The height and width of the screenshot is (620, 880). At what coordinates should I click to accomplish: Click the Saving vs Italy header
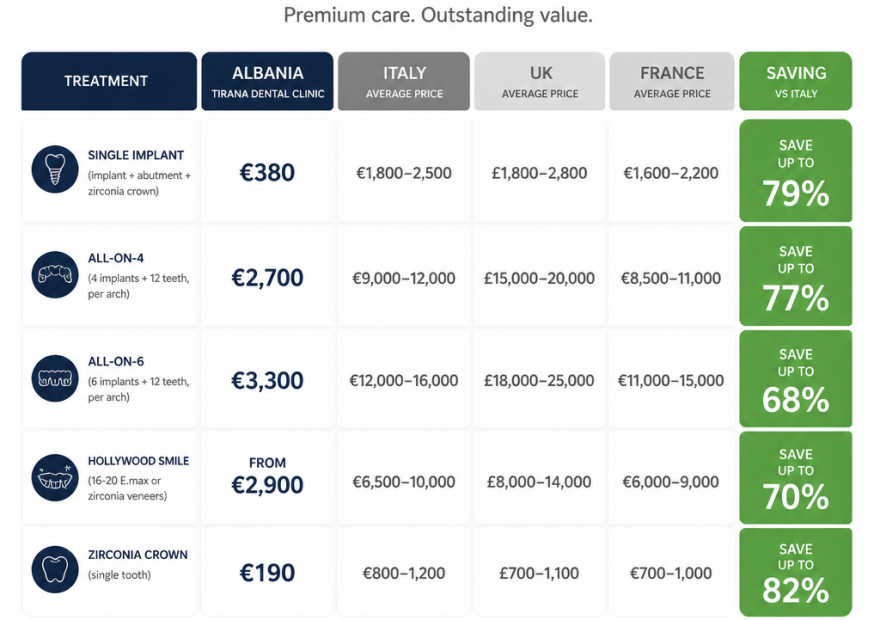tap(796, 81)
